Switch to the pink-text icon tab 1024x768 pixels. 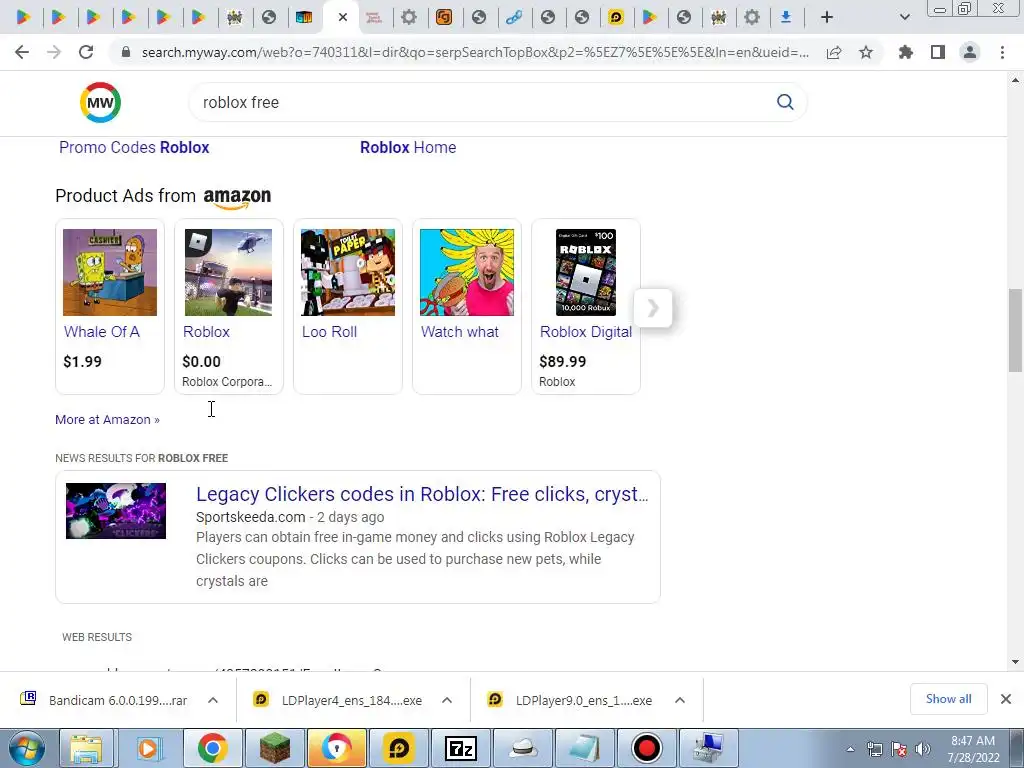(374, 18)
